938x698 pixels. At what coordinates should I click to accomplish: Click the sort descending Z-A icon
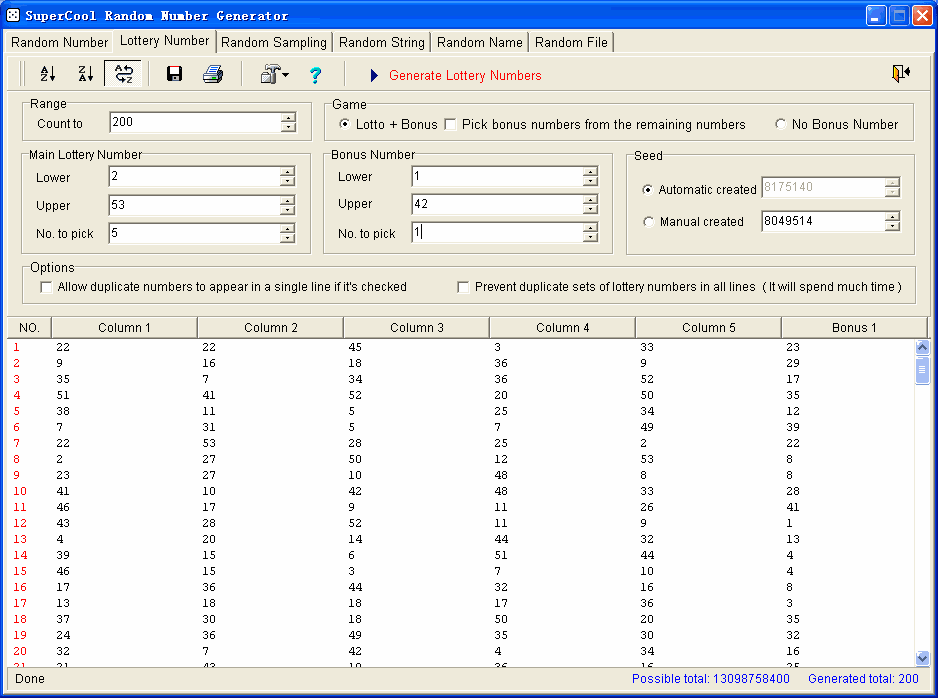(86, 74)
